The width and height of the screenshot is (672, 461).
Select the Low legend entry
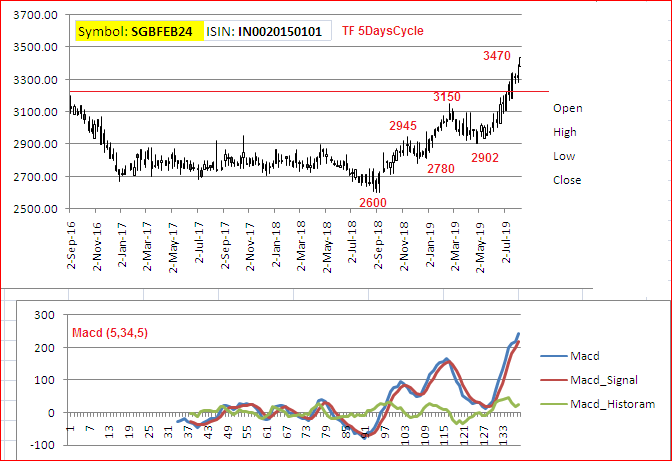[564, 156]
